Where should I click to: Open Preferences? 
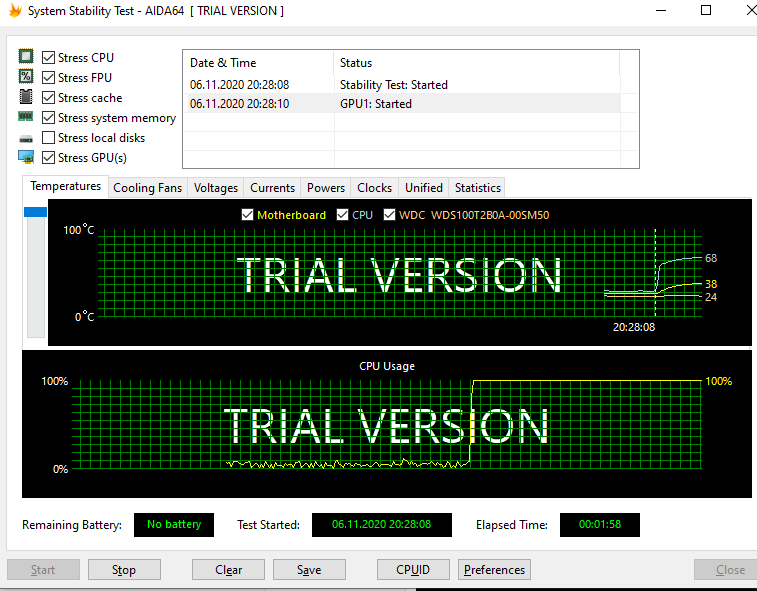[x=494, y=570]
